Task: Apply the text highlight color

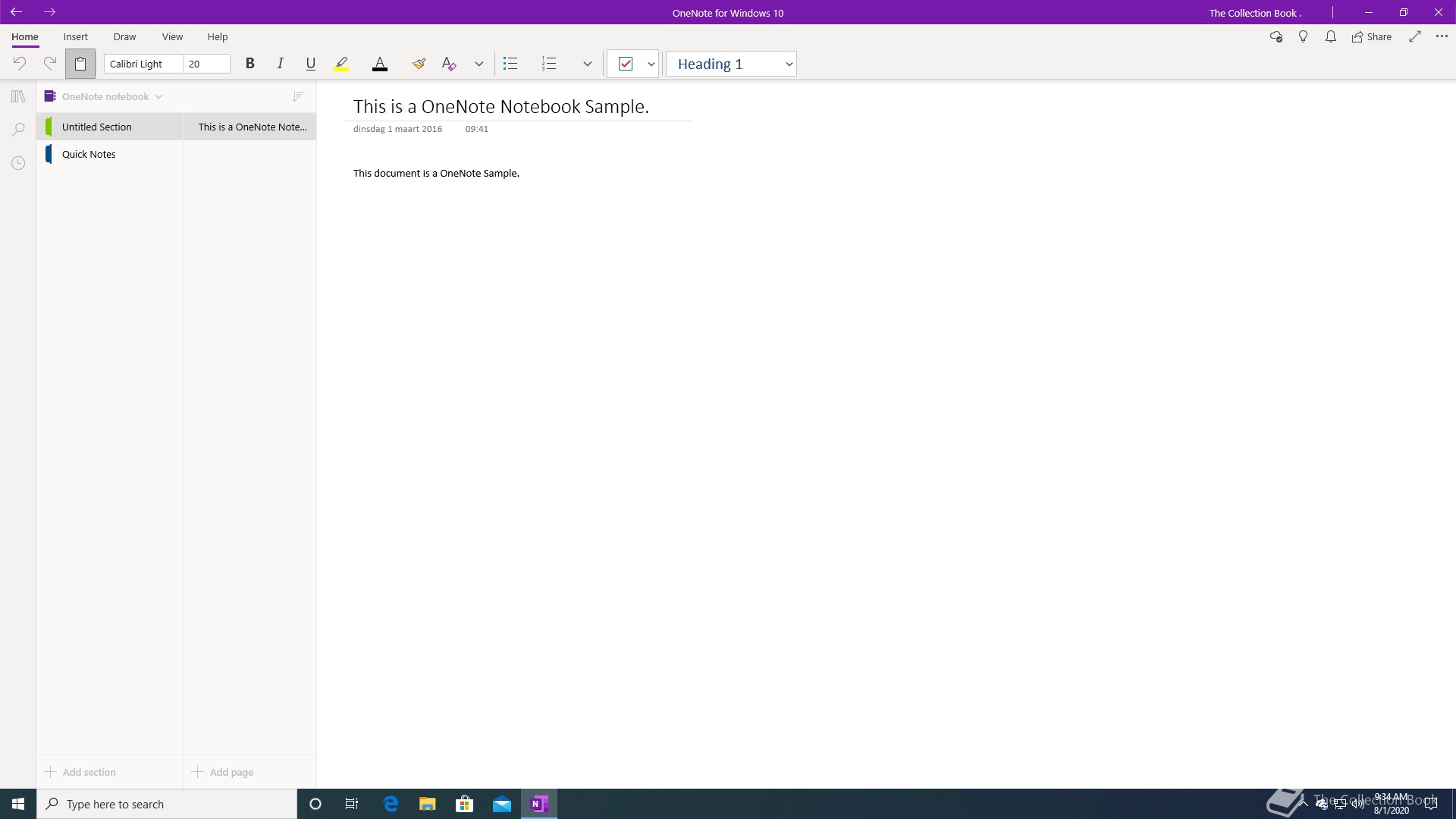Action: [x=341, y=64]
